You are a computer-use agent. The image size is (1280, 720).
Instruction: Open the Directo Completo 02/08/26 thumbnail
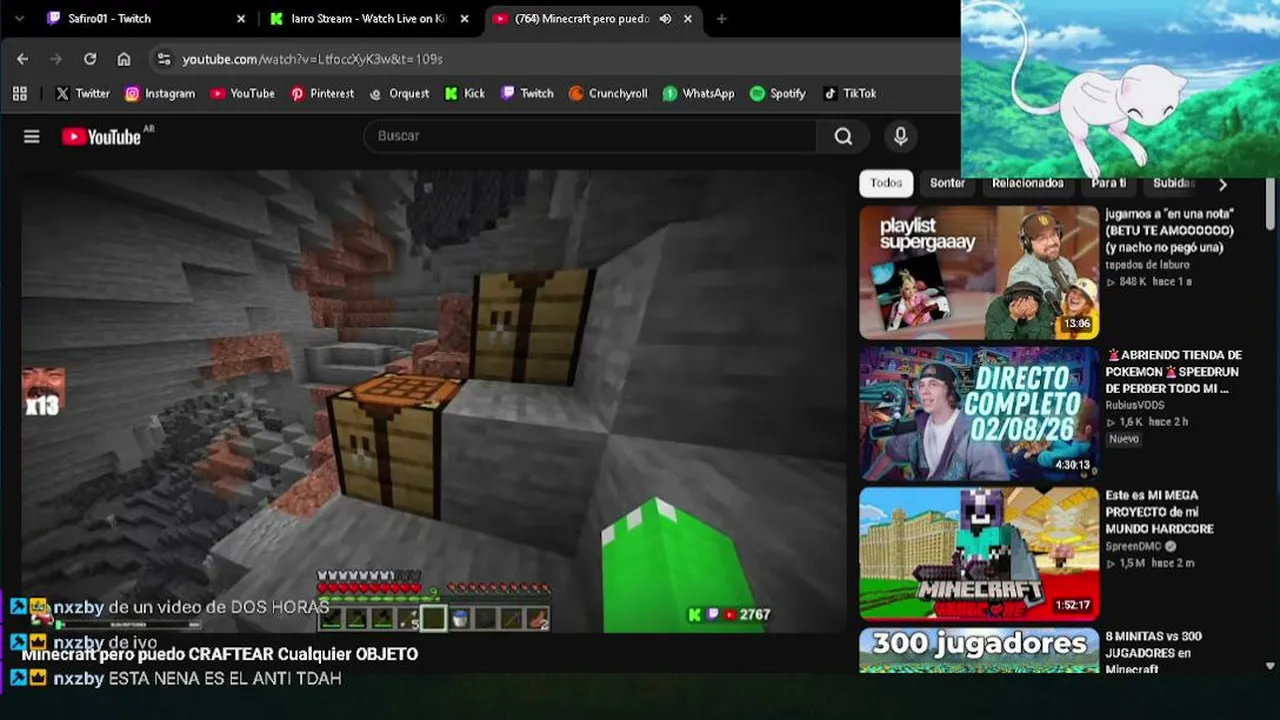point(979,414)
